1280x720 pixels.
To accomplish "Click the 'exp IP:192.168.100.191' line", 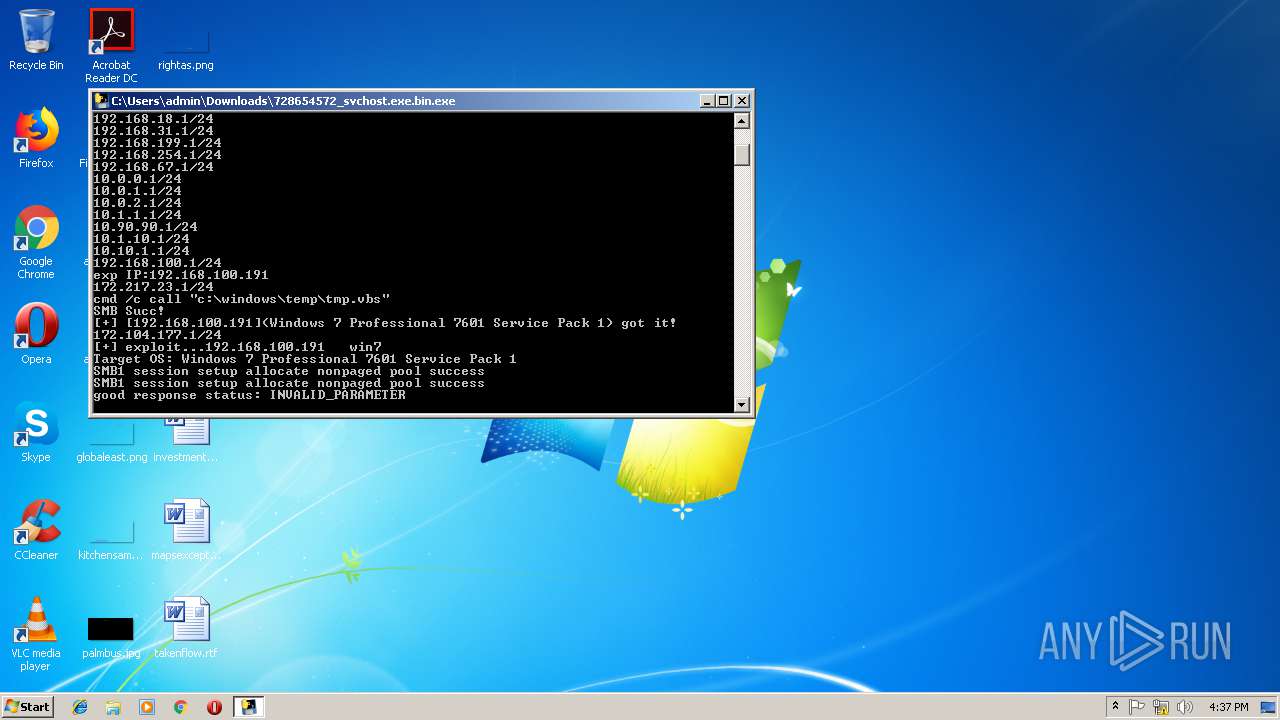I will pyautogui.click(x=181, y=275).
